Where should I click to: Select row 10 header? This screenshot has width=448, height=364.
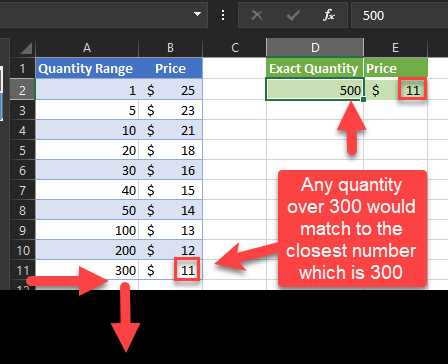22,250
